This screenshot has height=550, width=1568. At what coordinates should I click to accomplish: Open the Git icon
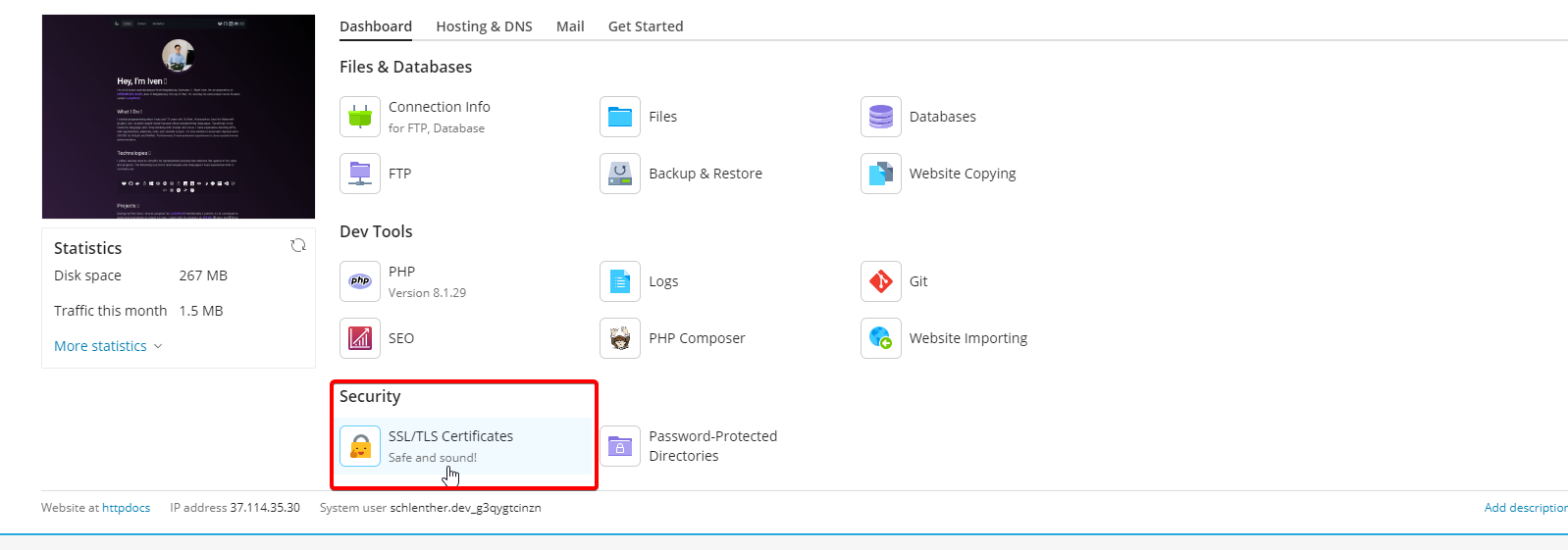(880, 281)
